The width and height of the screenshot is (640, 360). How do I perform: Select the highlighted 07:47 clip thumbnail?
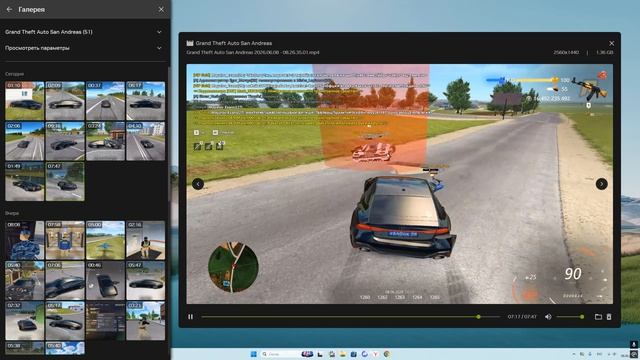tap(65, 182)
